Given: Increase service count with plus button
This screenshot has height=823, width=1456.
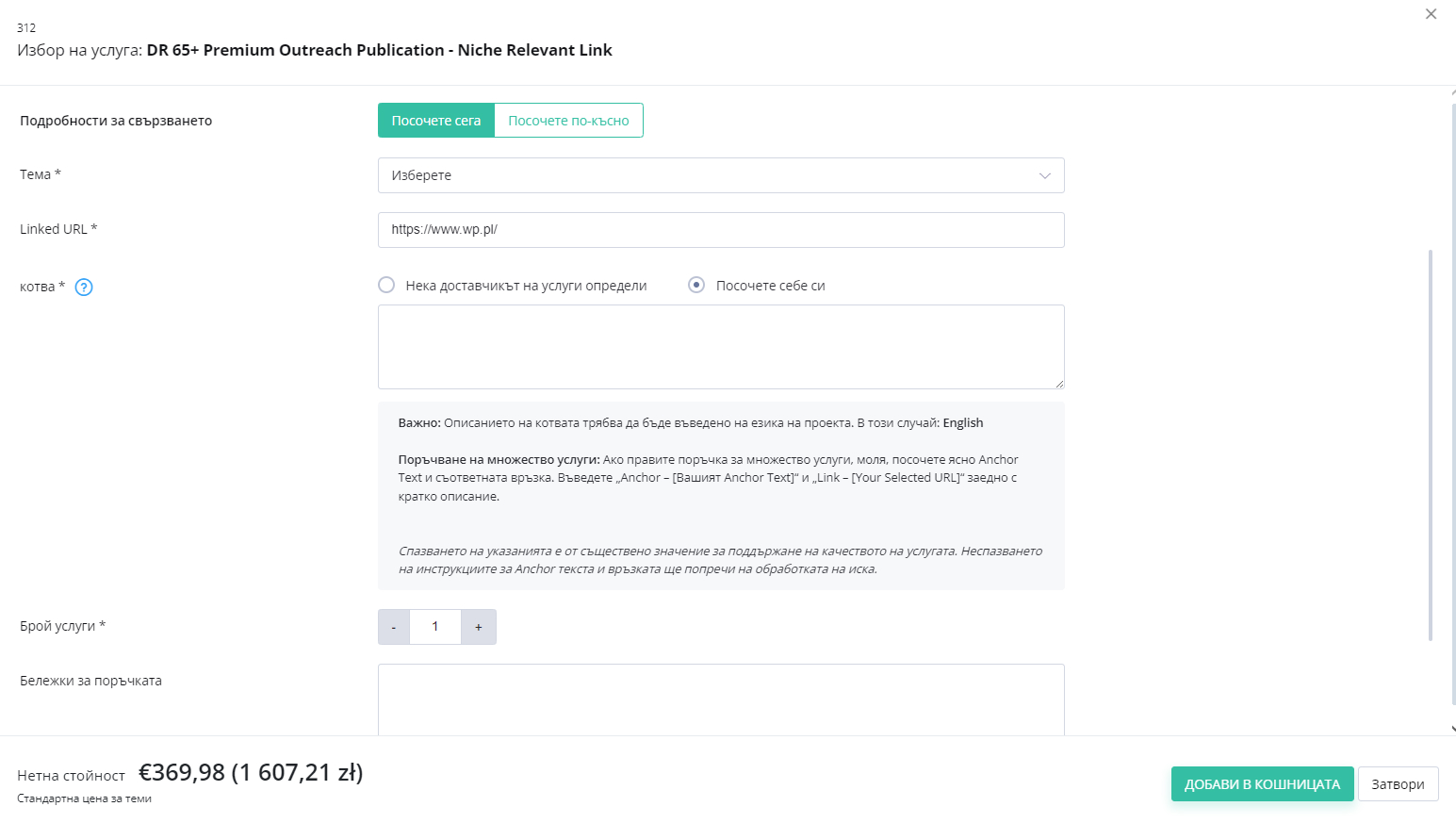Looking at the screenshot, I should (x=479, y=627).
